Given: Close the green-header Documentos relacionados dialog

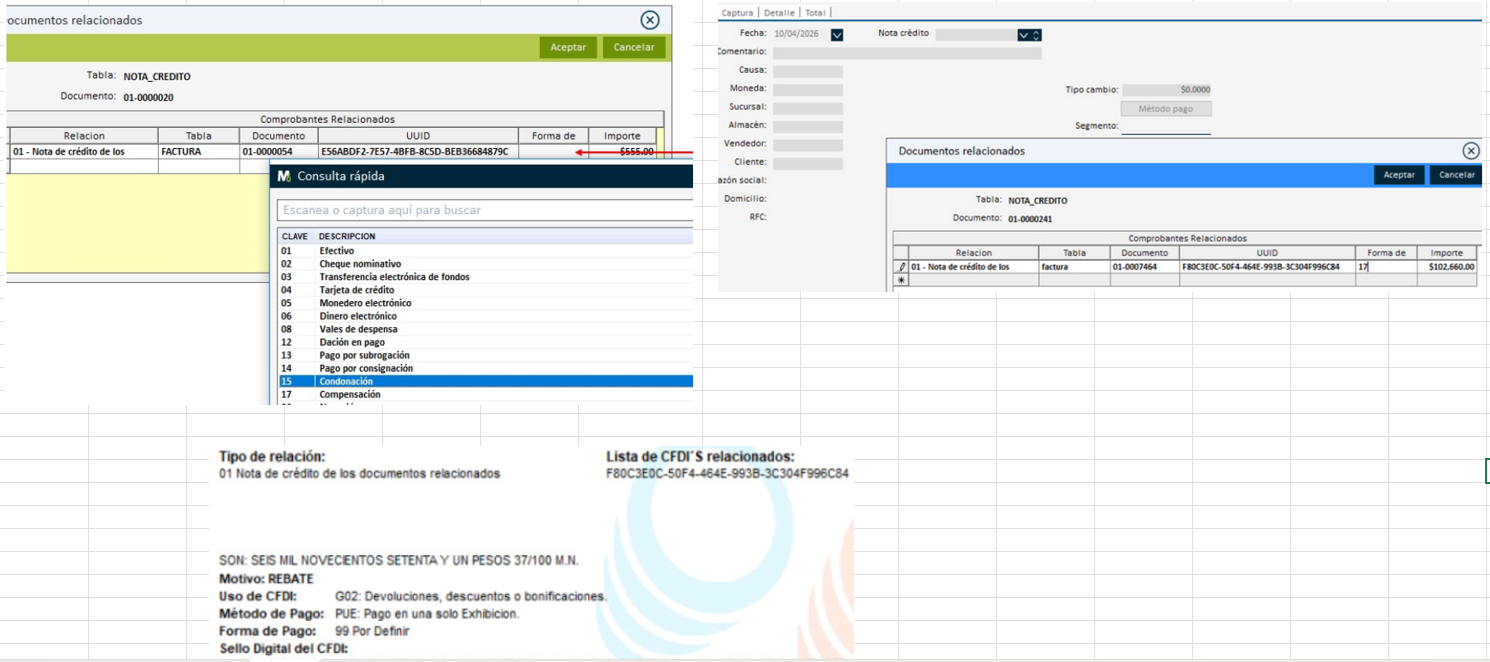Looking at the screenshot, I should click(650, 20).
